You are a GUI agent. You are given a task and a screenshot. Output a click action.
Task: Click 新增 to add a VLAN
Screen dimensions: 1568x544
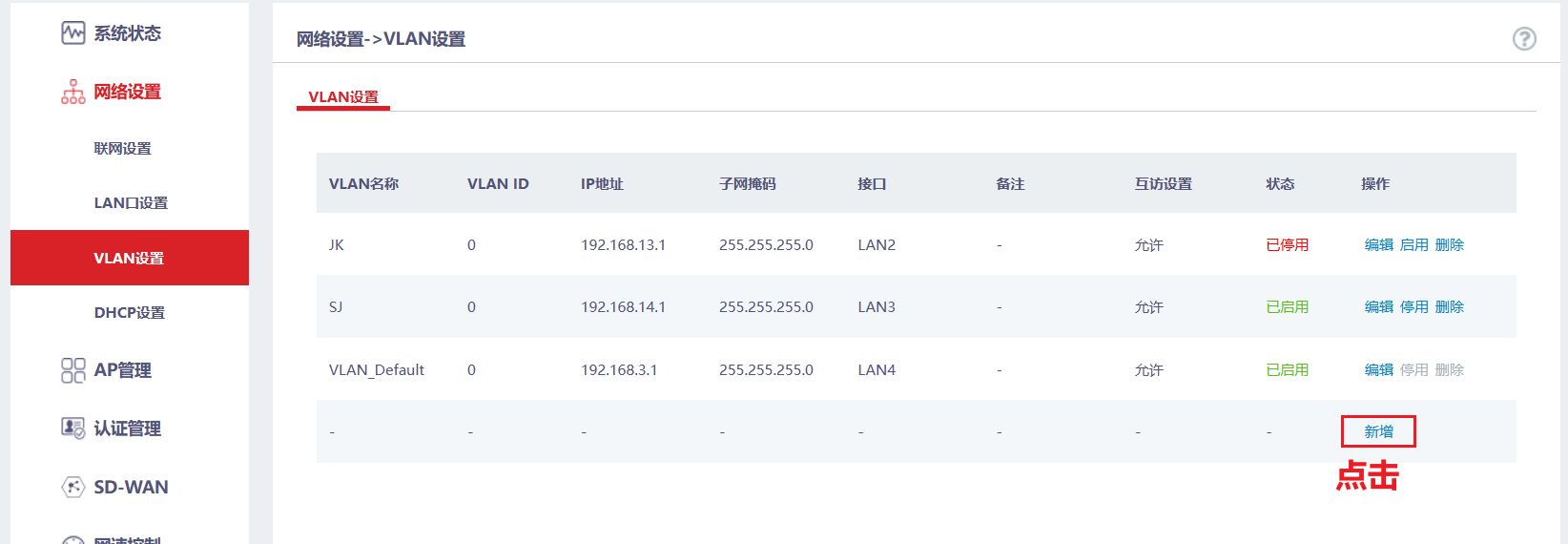[x=1378, y=432]
